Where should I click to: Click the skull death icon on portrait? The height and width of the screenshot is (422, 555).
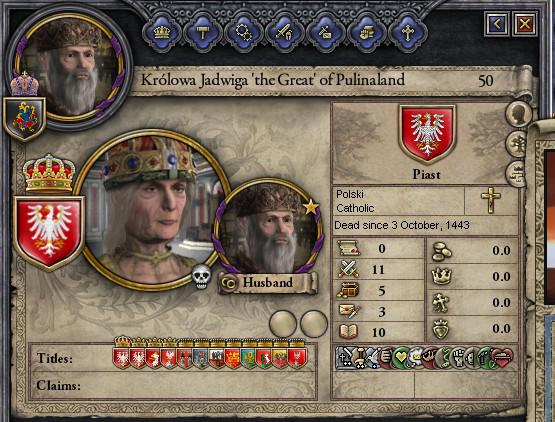201,276
